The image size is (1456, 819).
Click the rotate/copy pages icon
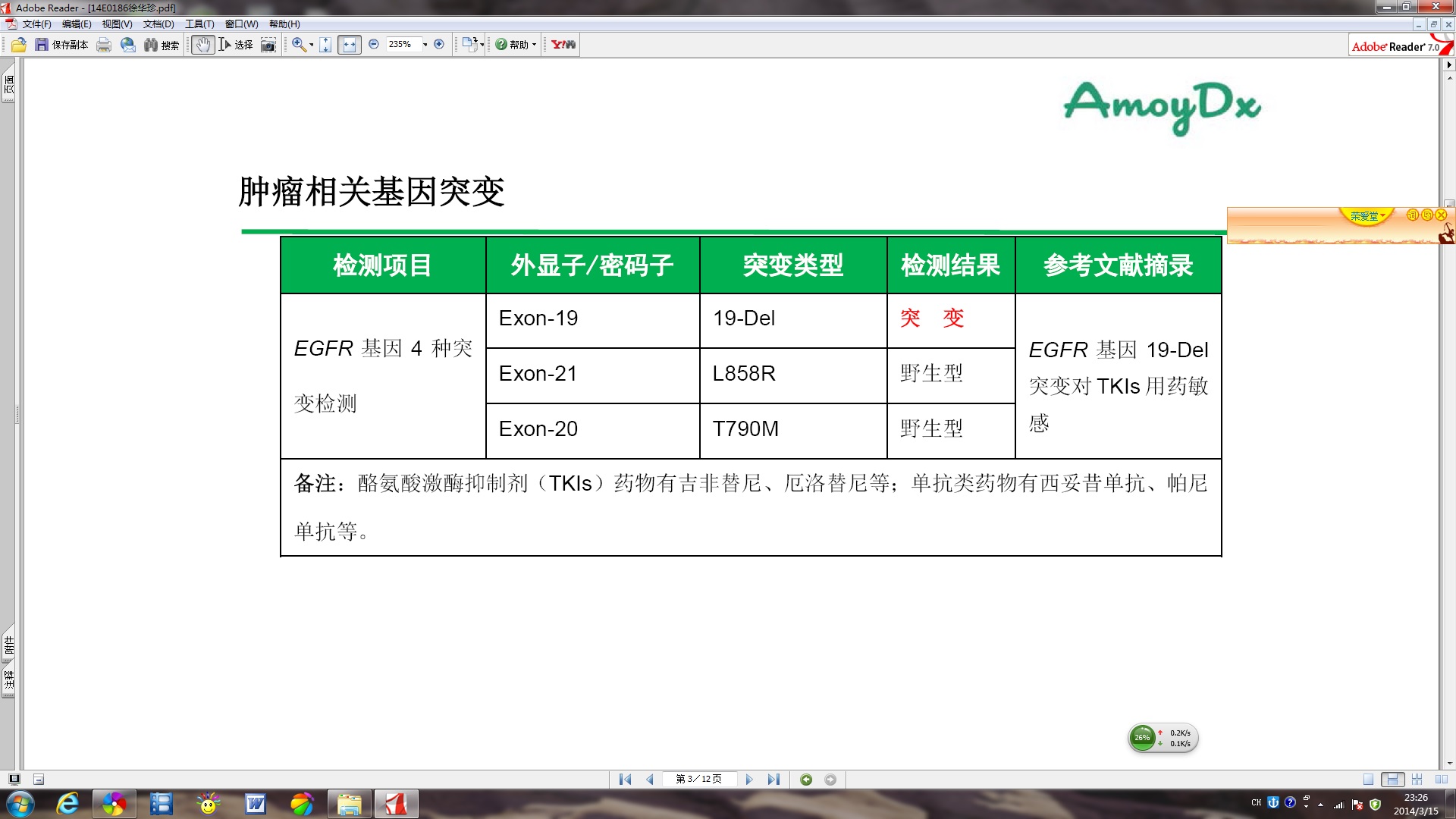tap(470, 44)
